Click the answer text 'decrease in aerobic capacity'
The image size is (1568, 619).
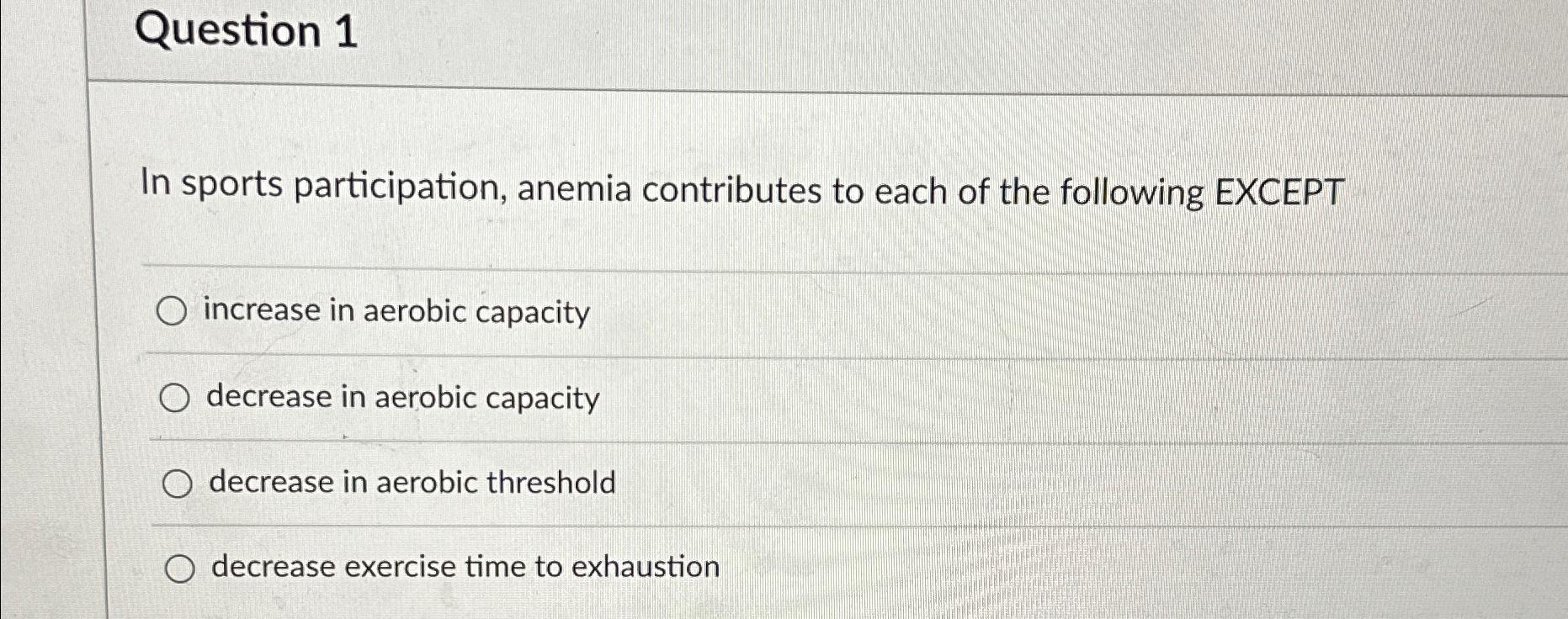pyautogui.click(x=402, y=398)
